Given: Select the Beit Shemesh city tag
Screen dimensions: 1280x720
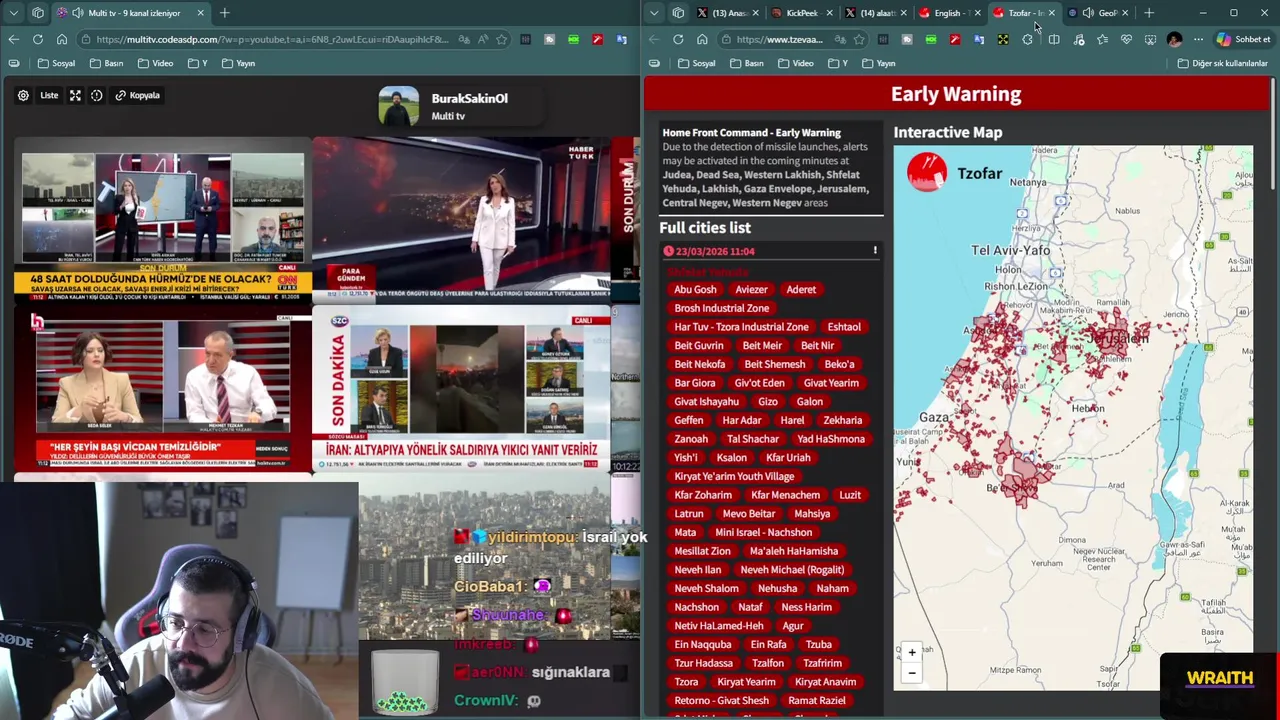Looking at the screenshot, I should pyautogui.click(x=775, y=365).
